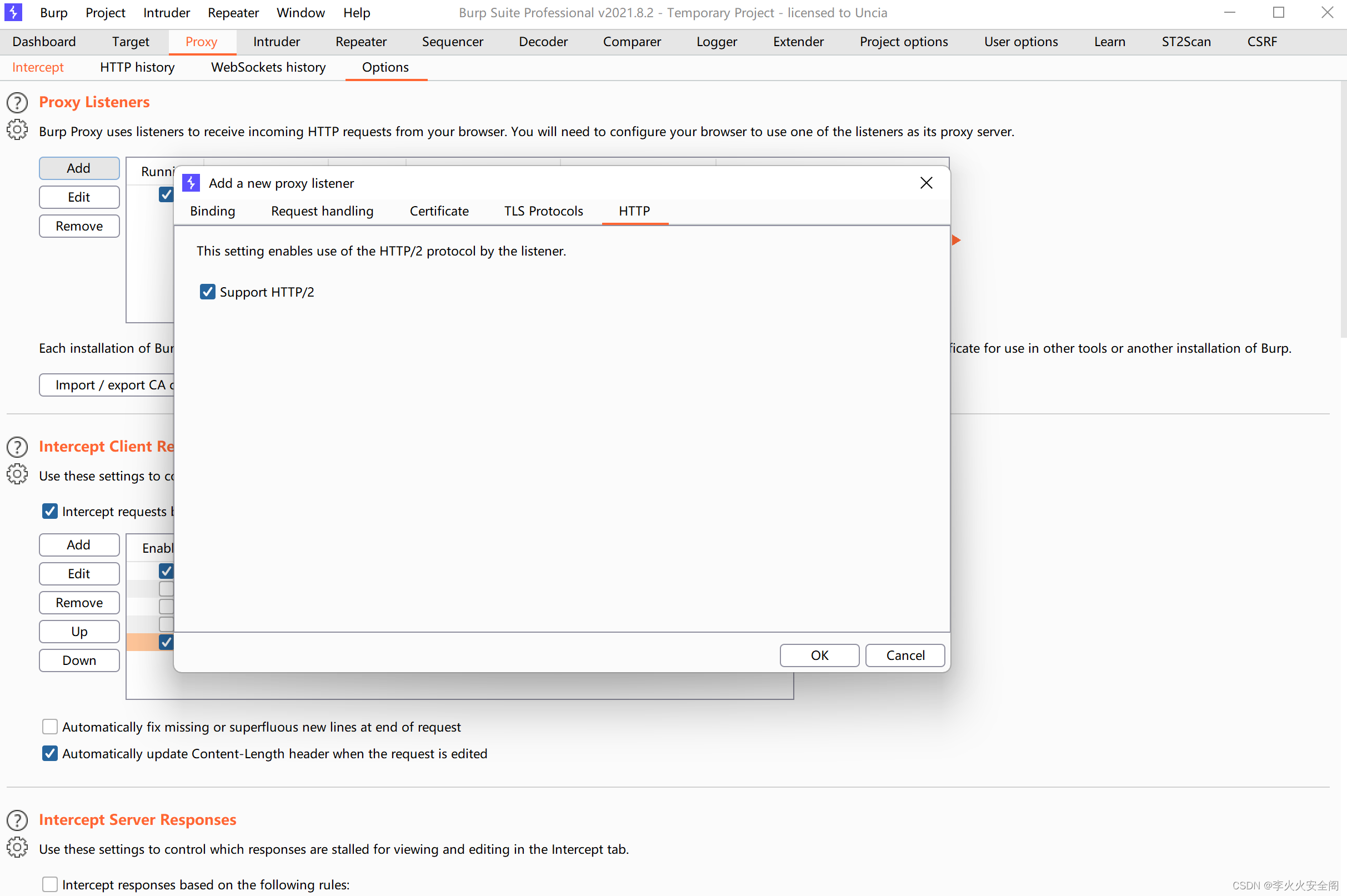Click Edit under Intercept Client Requests

click(x=79, y=574)
